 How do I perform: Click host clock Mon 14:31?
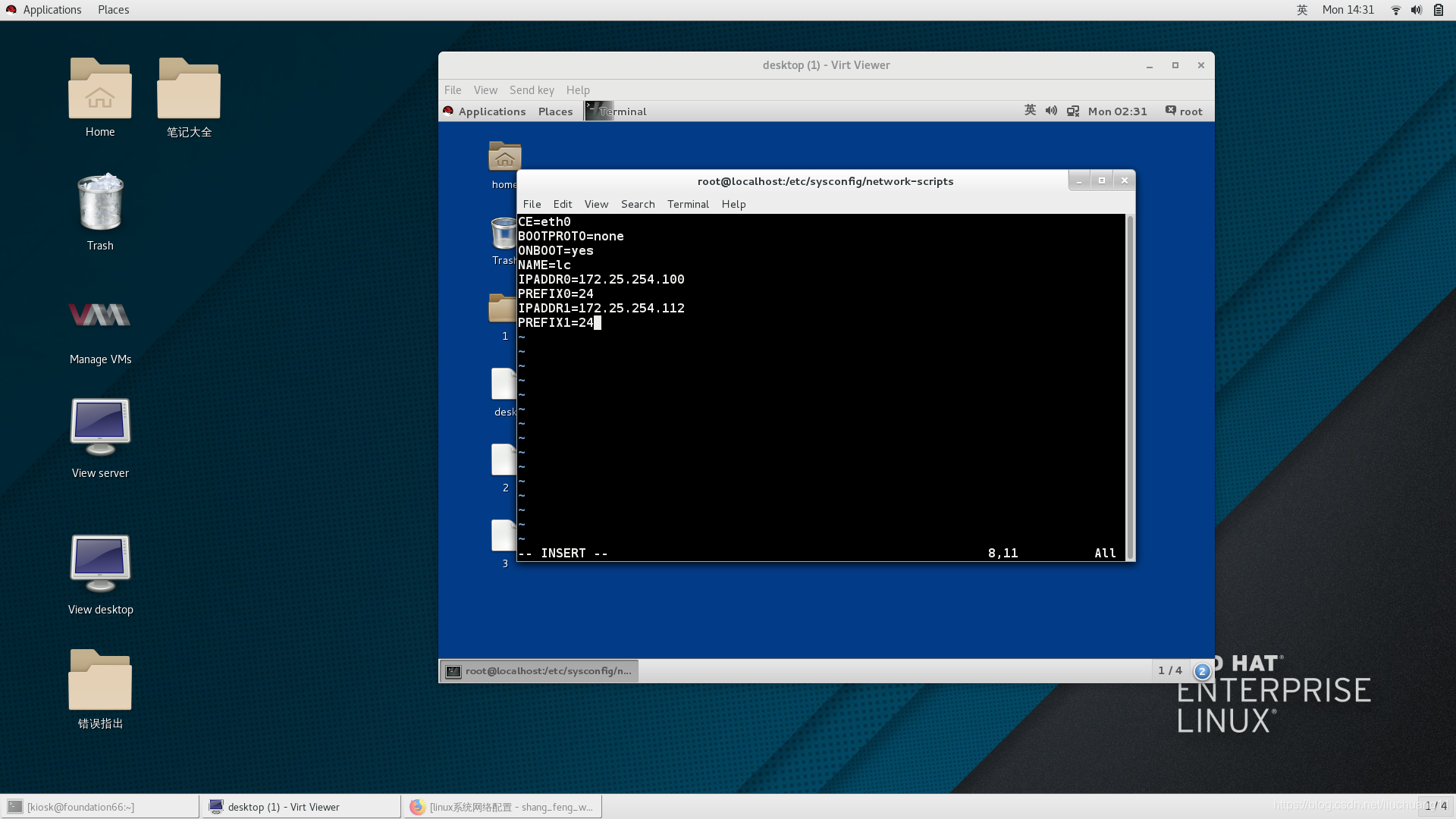1348,10
